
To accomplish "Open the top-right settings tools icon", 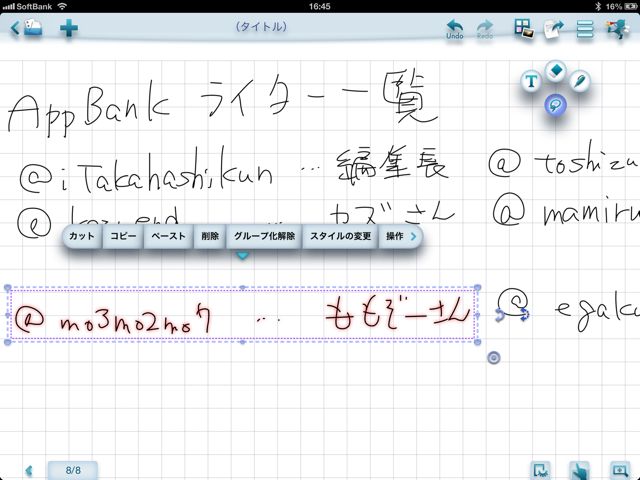I will click(x=617, y=29).
